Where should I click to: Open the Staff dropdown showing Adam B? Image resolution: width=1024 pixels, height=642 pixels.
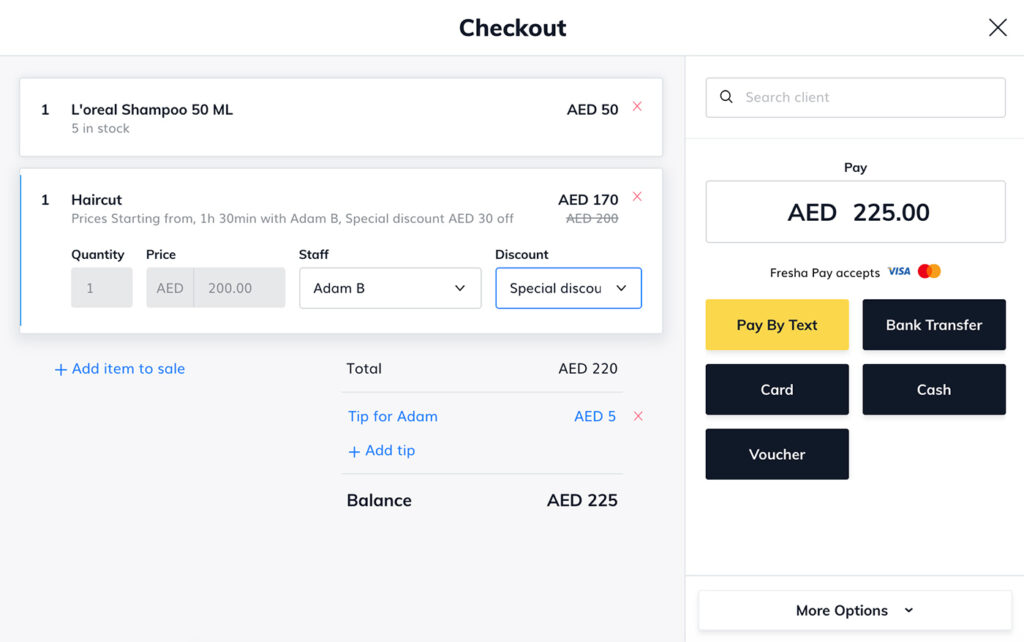click(390, 288)
